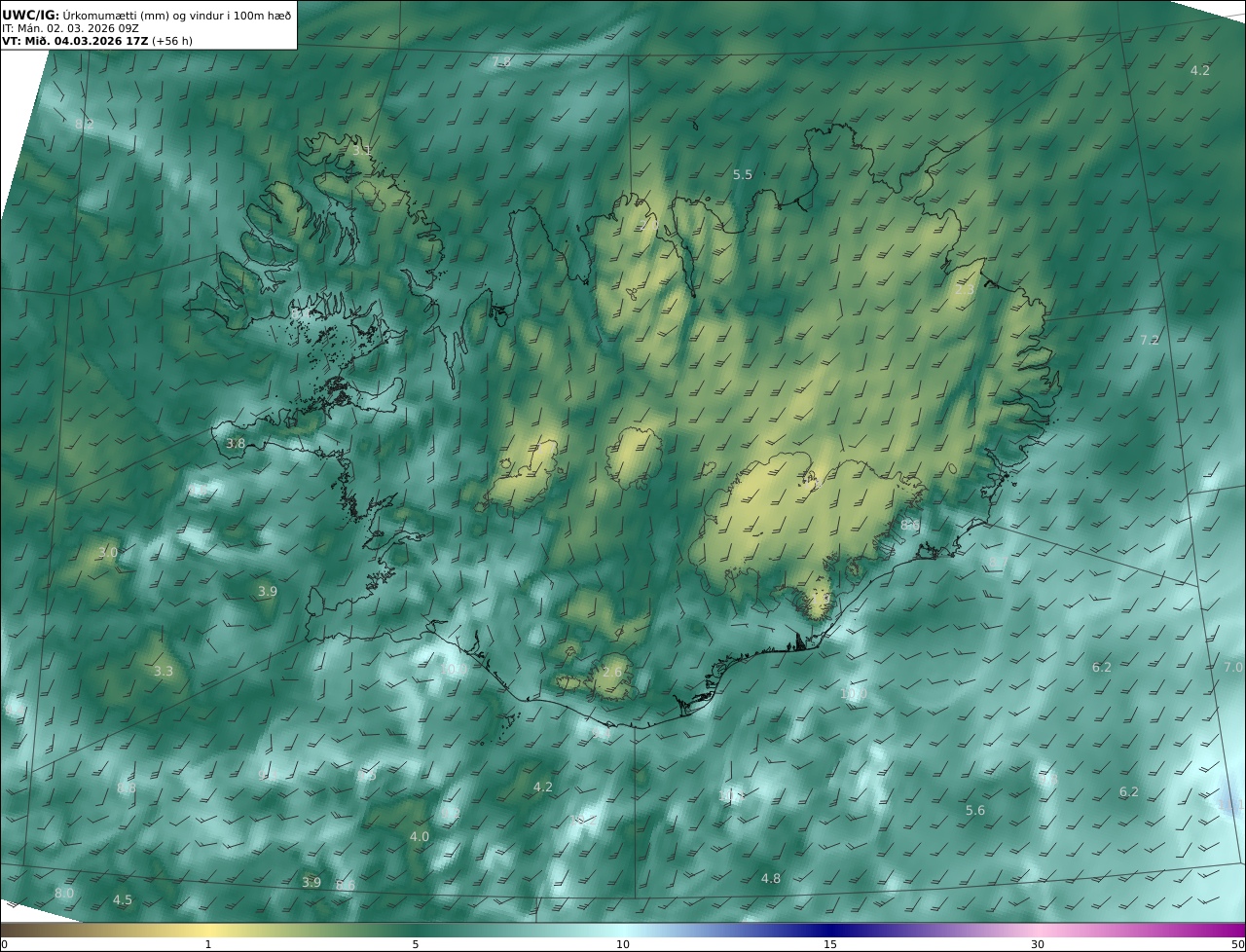Click the colorbar tick label '30'

pyautogui.click(x=1038, y=944)
